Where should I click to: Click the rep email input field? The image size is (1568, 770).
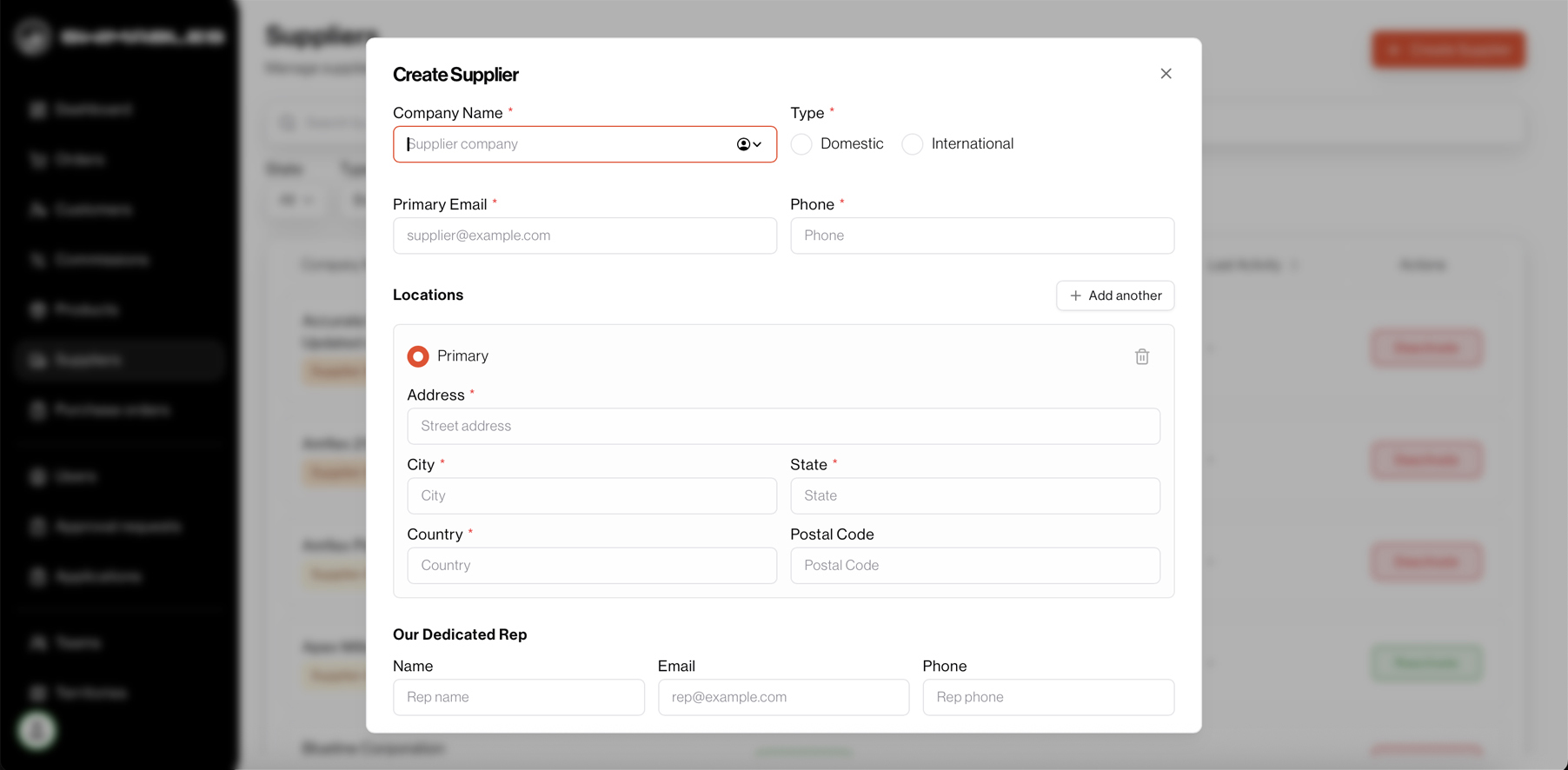pyautogui.click(x=783, y=697)
